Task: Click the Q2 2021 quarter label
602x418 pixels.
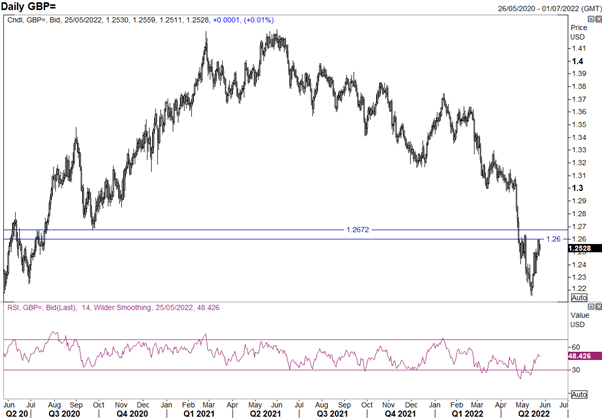Action: [265, 413]
